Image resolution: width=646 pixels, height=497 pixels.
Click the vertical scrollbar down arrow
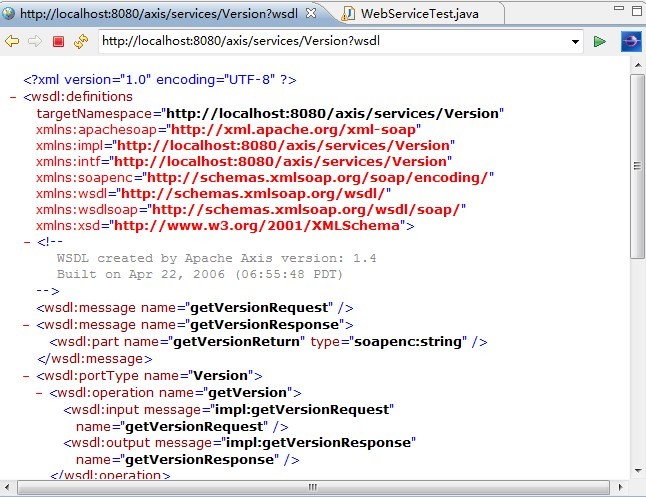point(638,470)
